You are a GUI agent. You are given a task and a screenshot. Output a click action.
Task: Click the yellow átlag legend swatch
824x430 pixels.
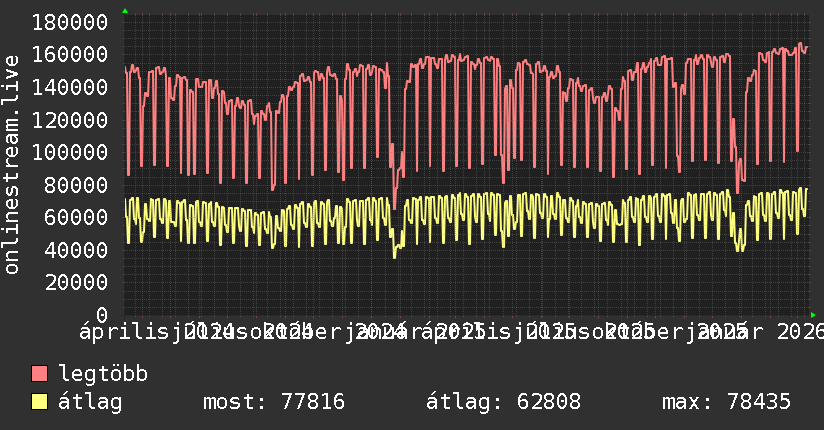click(x=39, y=402)
